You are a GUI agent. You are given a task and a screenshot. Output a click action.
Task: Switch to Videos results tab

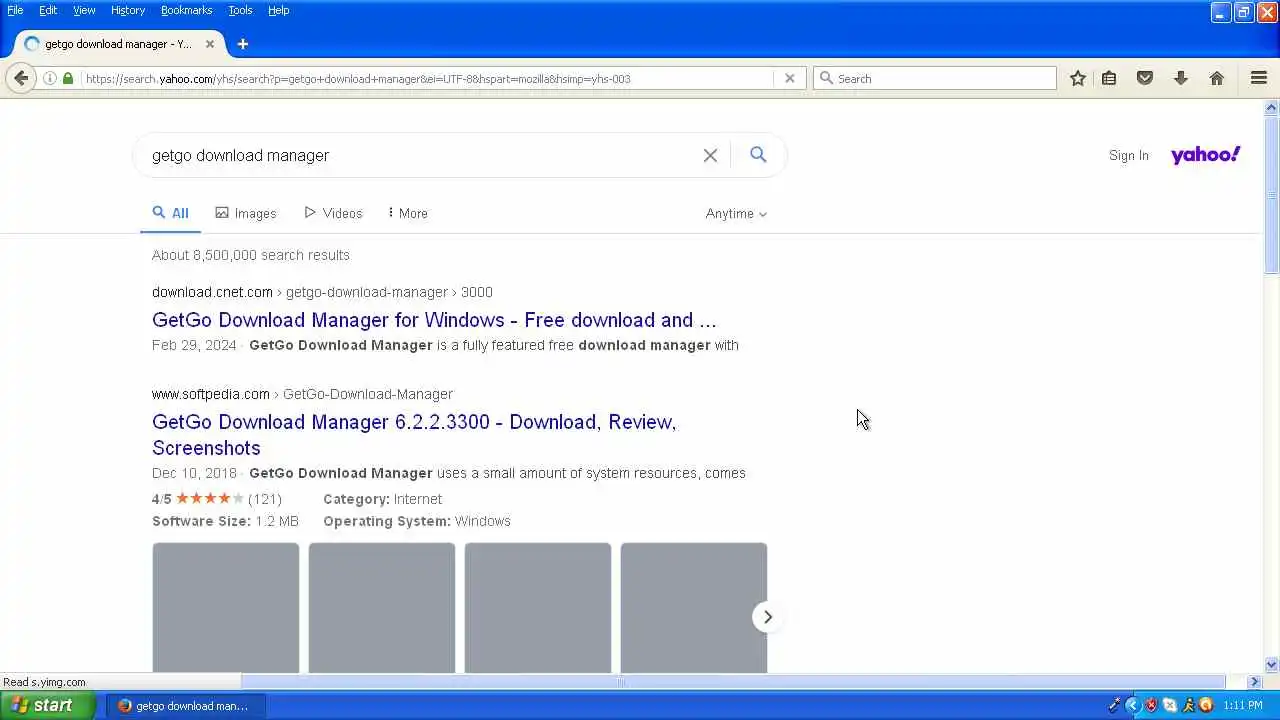[x=333, y=213]
